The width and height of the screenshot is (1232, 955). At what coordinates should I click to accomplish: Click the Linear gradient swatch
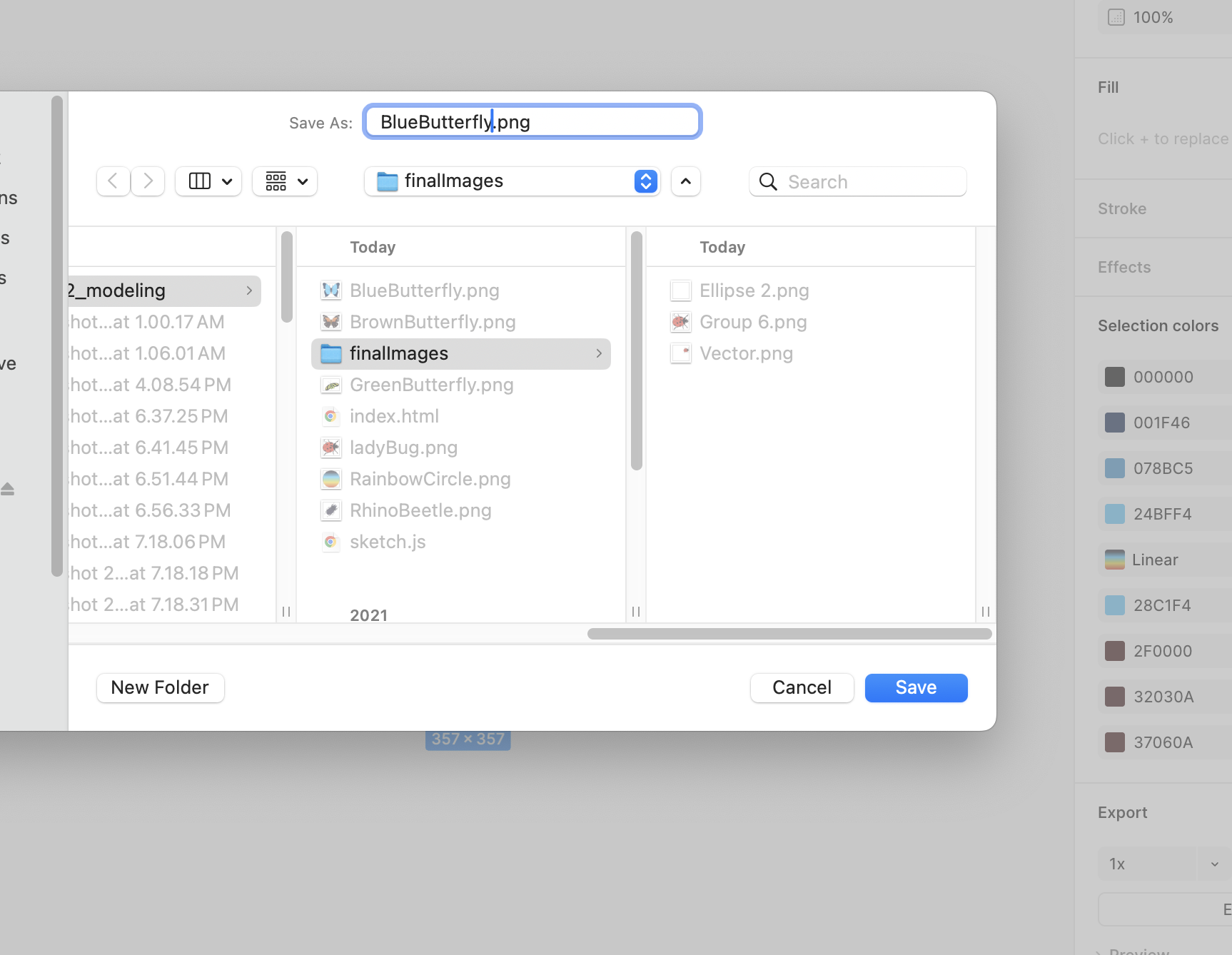1114,560
